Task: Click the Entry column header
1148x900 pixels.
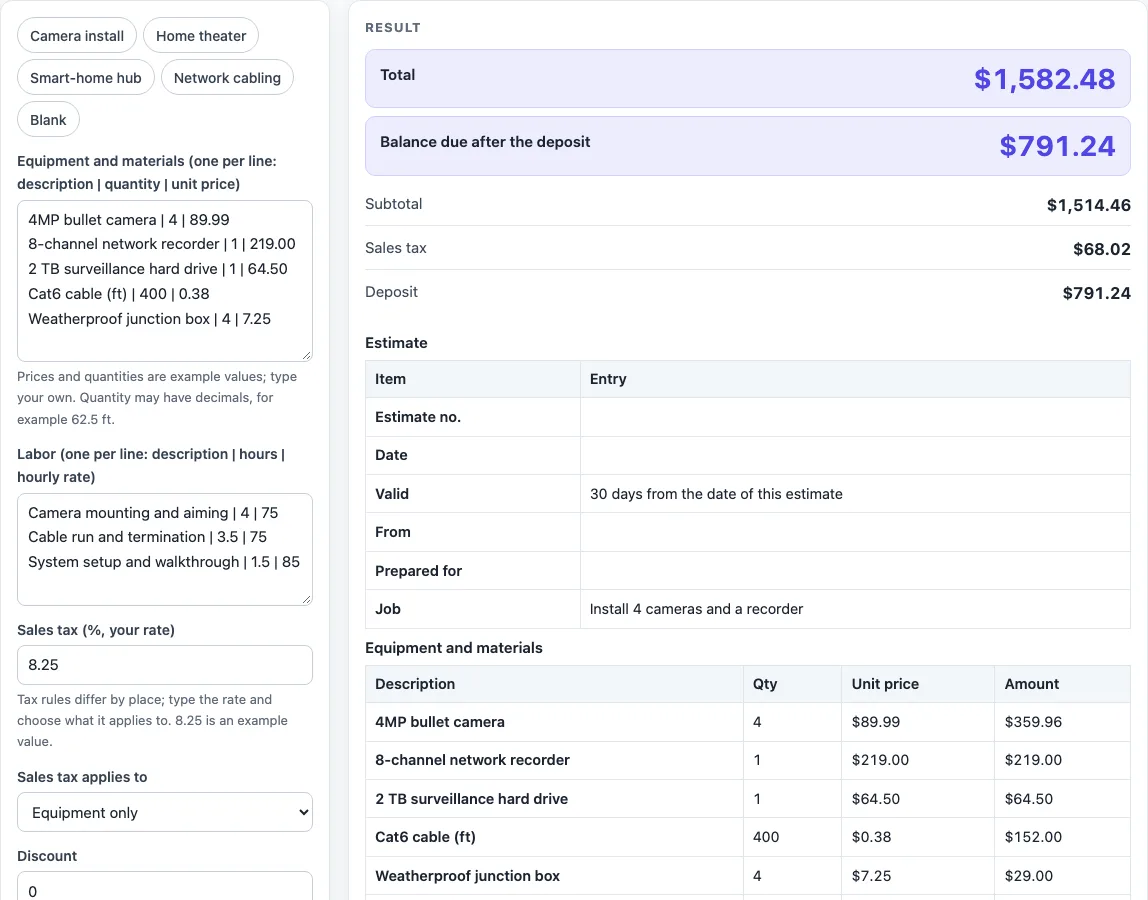Action: coord(608,379)
